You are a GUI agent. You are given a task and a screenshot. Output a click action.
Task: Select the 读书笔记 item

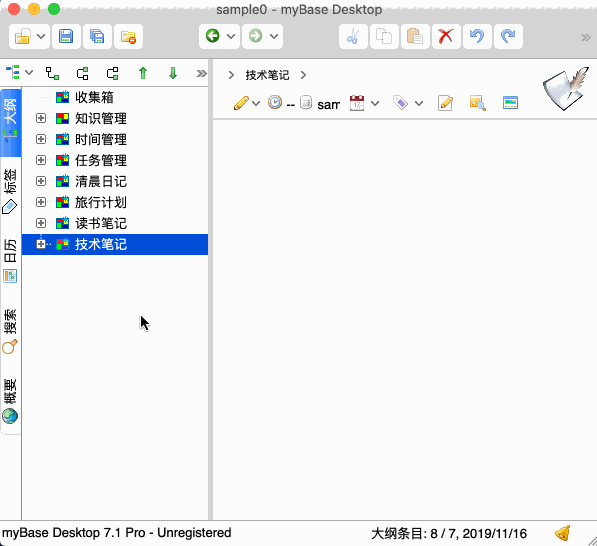101,223
